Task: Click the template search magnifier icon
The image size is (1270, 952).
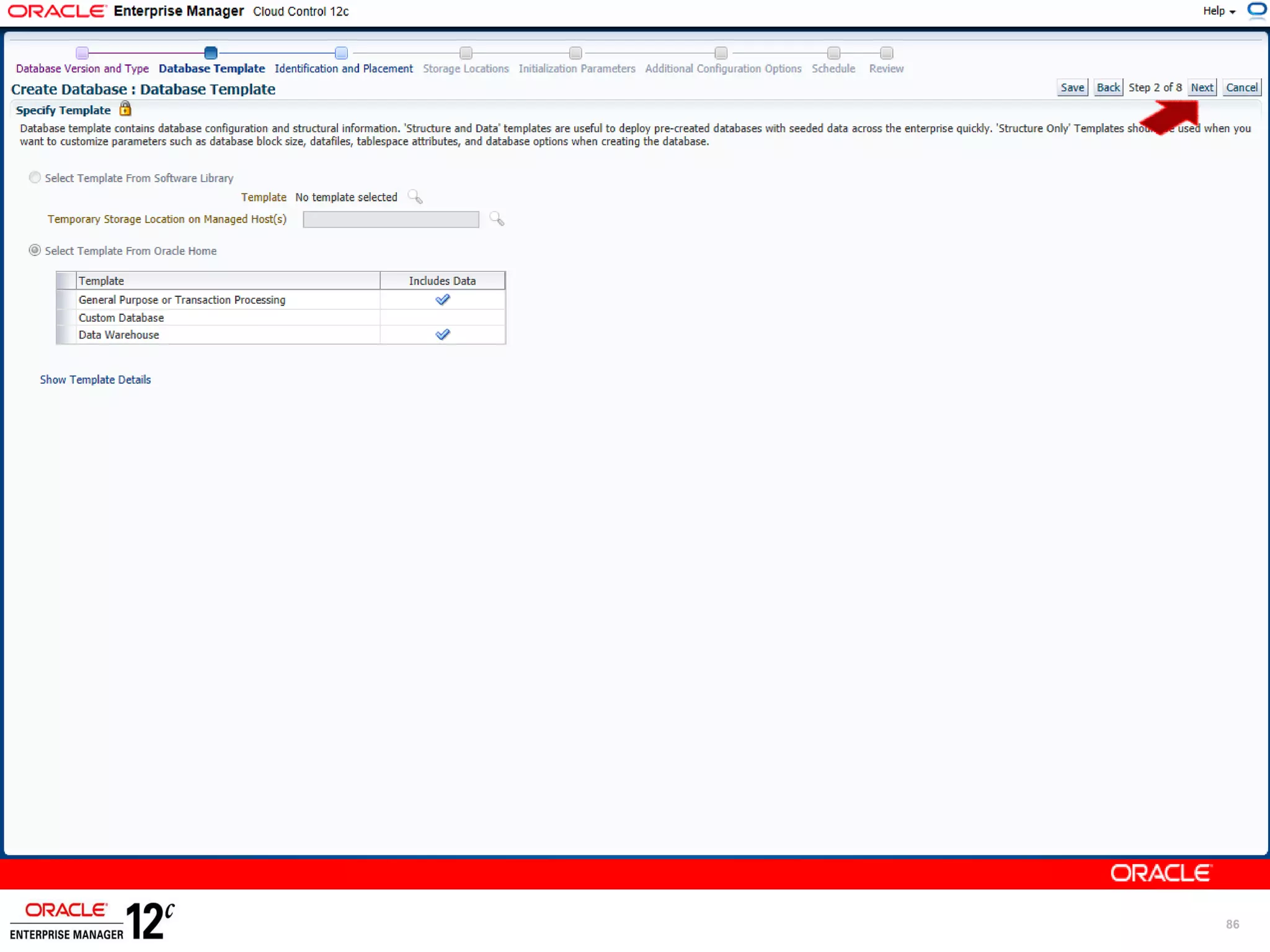Action: coord(415,197)
